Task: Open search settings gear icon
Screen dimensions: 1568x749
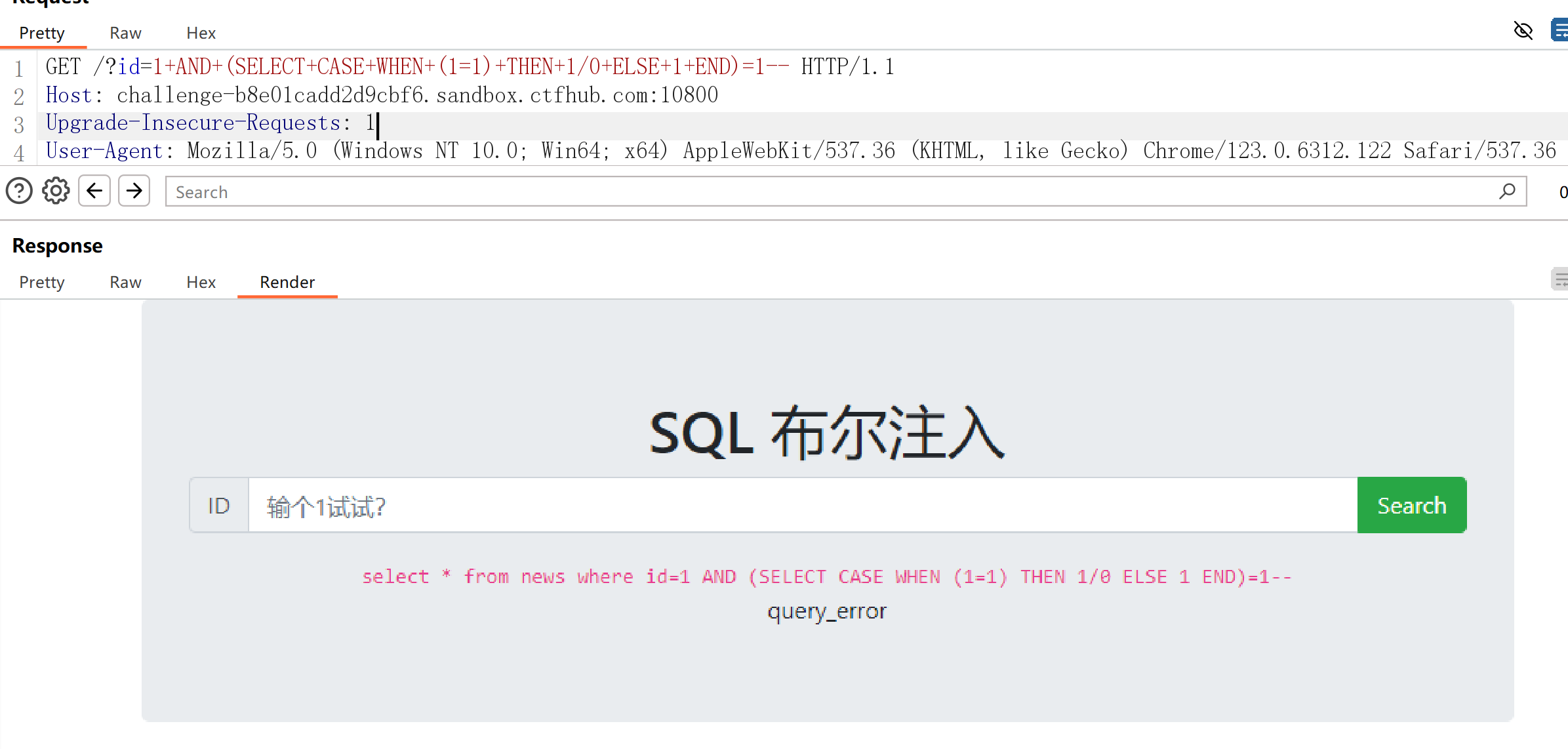Action: tap(56, 192)
